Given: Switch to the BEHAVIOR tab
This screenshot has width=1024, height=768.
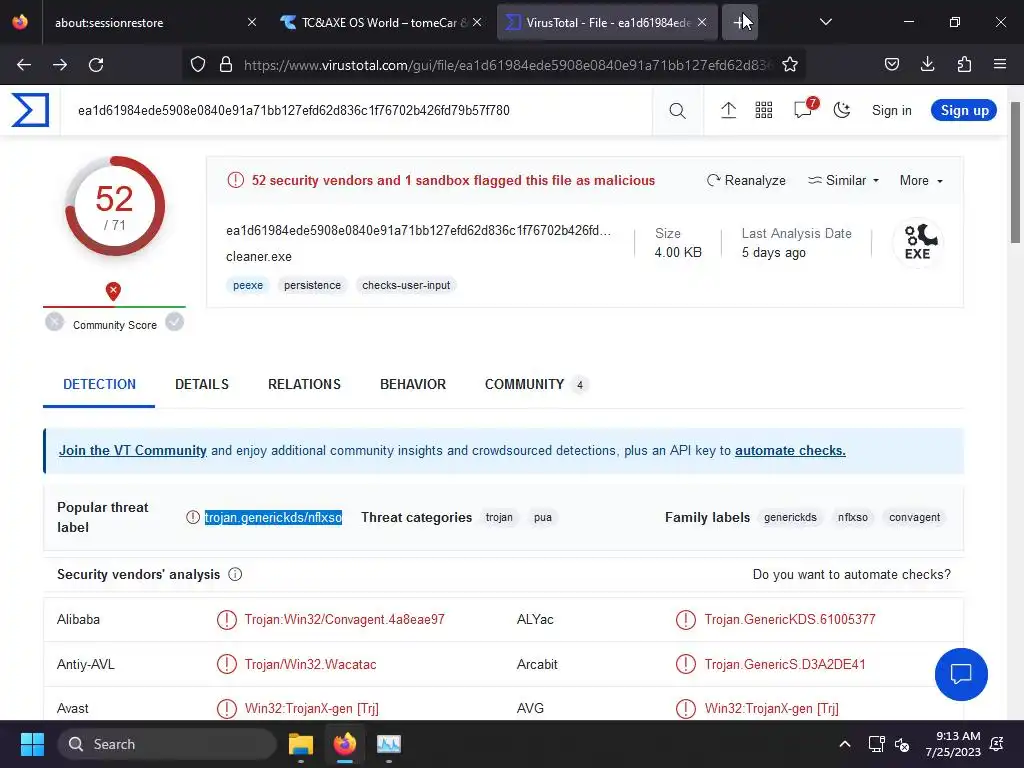Looking at the screenshot, I should coord(413,384).
